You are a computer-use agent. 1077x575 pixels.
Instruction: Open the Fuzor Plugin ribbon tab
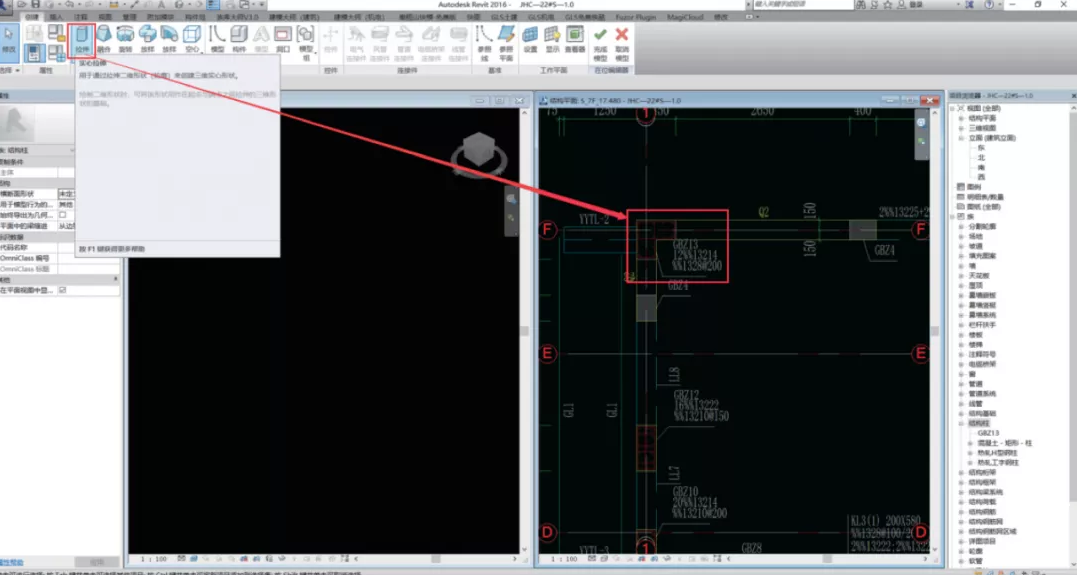(x=635, y=16)
